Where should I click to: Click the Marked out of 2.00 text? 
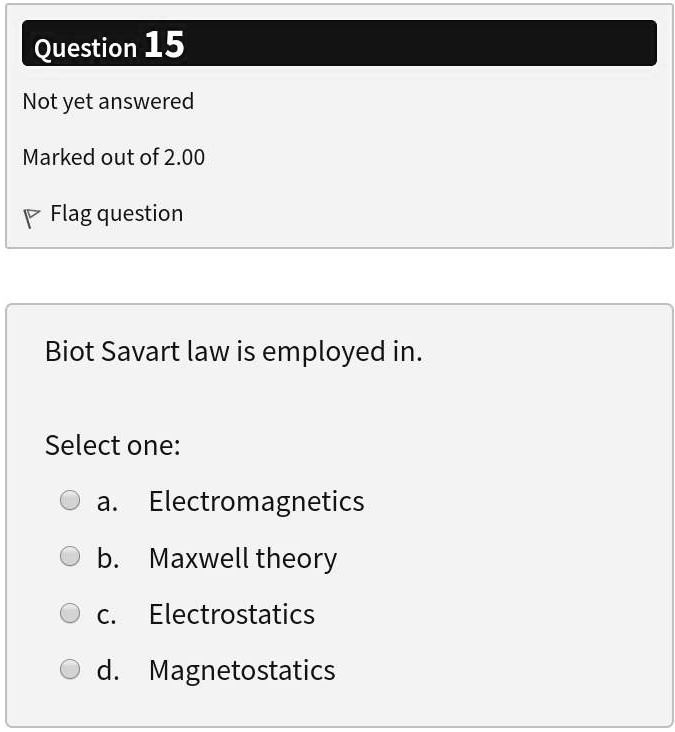click(113, 157)
